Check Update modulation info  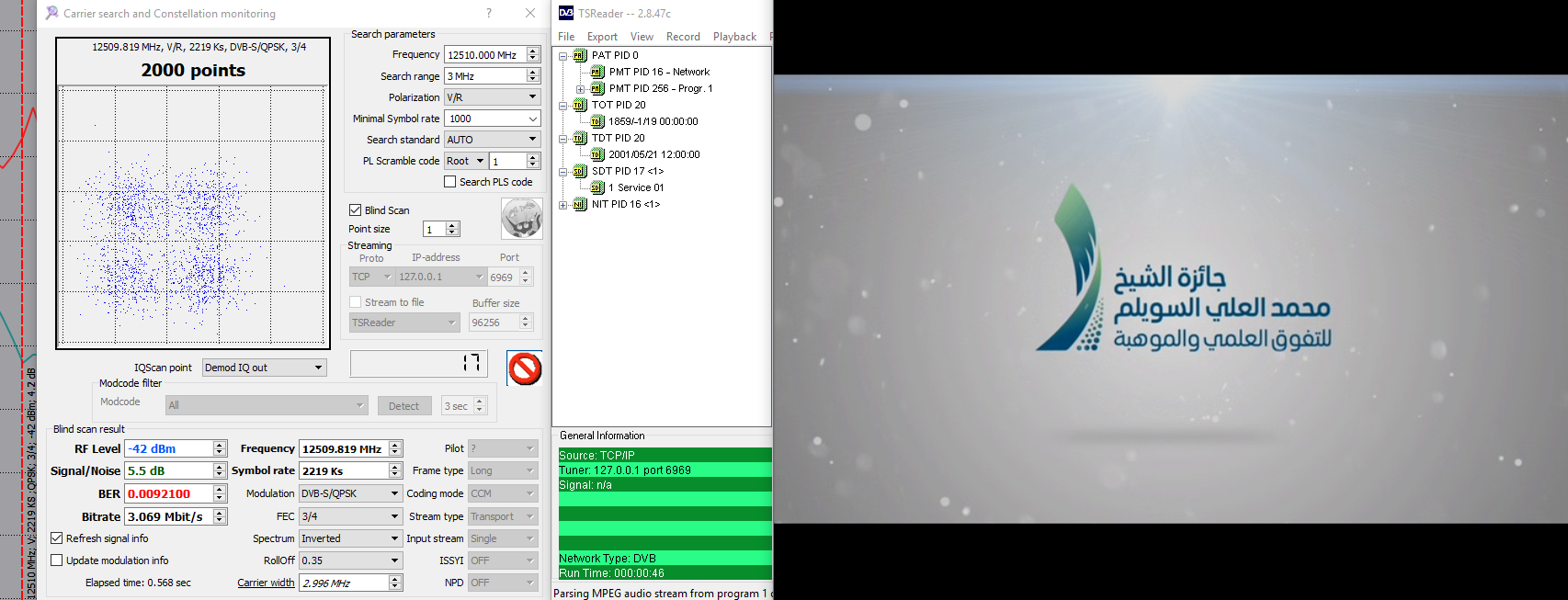(56, 560)
